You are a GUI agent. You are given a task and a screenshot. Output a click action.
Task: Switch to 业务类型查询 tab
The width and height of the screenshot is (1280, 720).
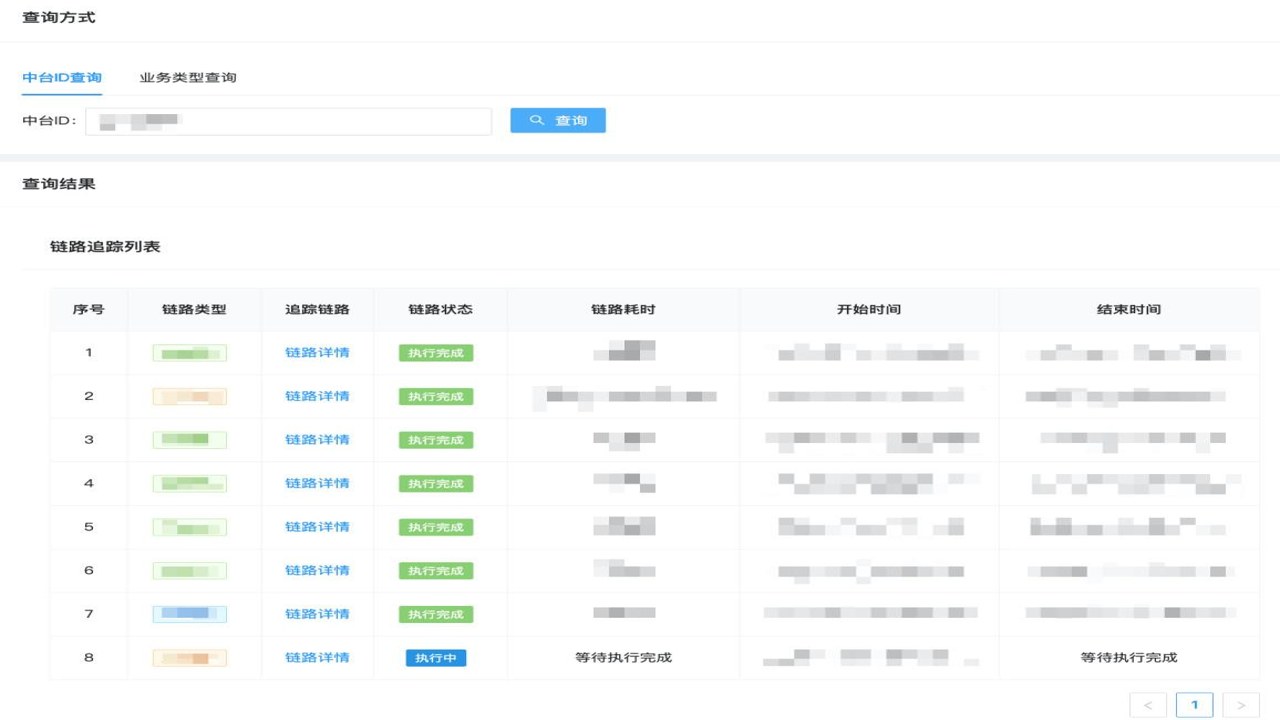tap(188, 77)
